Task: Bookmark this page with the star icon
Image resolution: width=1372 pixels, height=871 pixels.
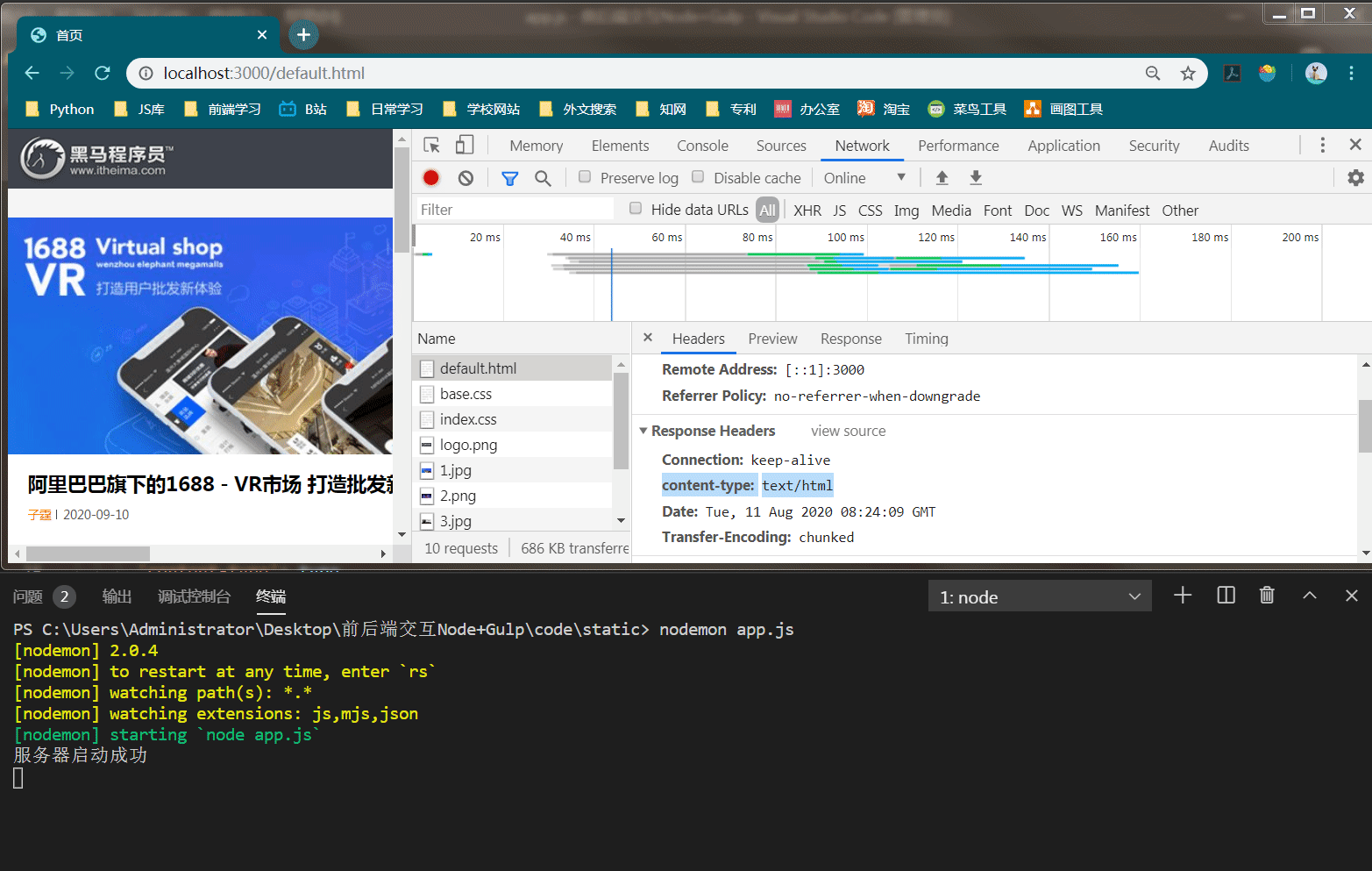Action: 1188,74
